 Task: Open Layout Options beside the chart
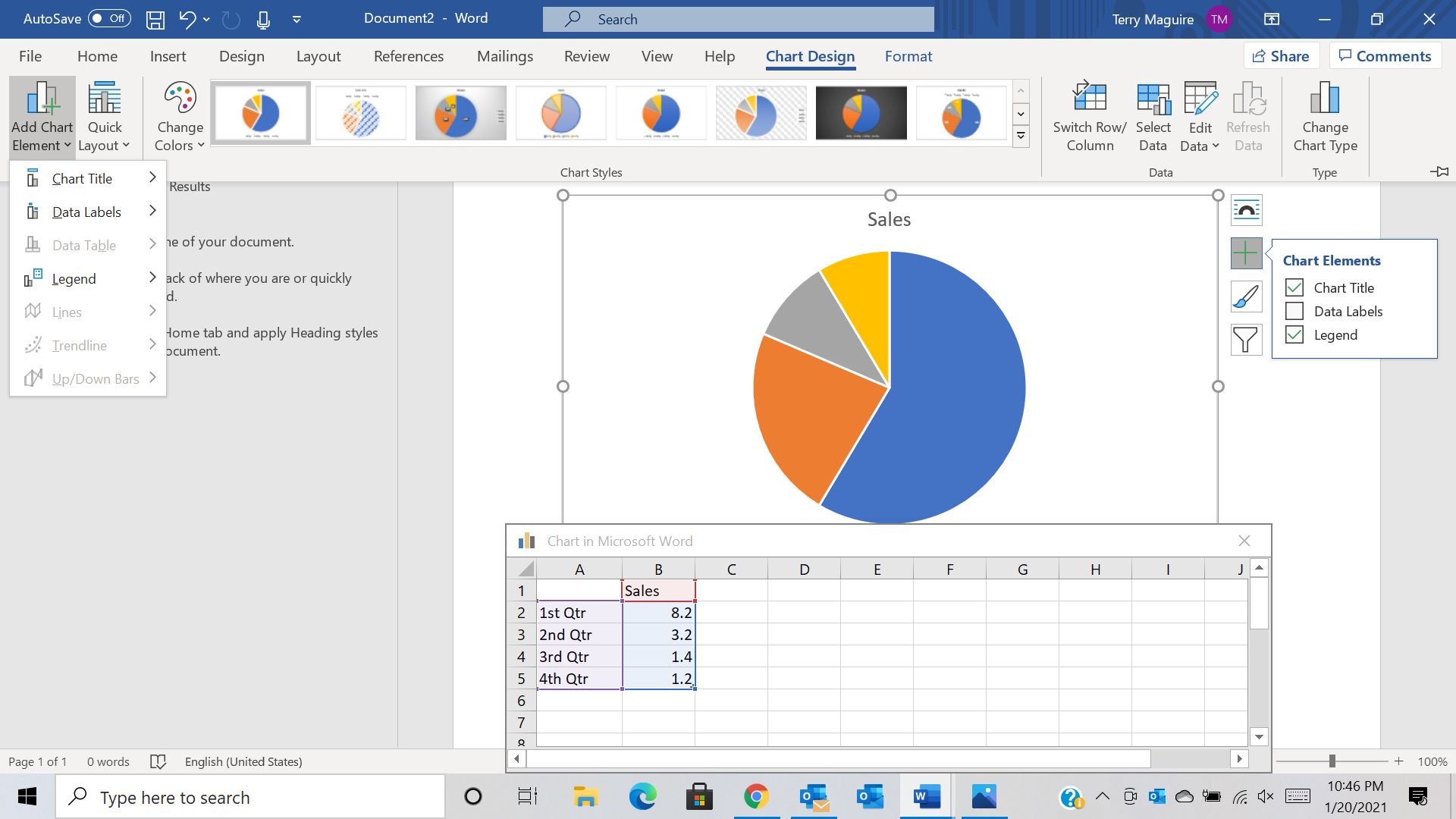pyautogui.click(x=1246, y=210)
